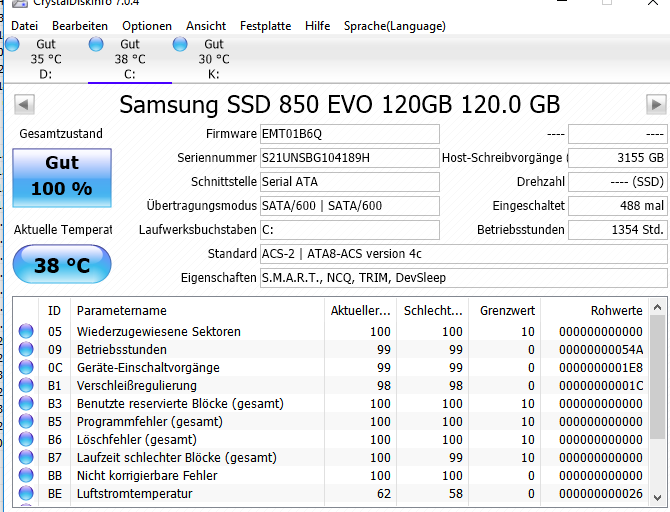Select the Löschfehler (gesamt) parameter name

[137, 439]
